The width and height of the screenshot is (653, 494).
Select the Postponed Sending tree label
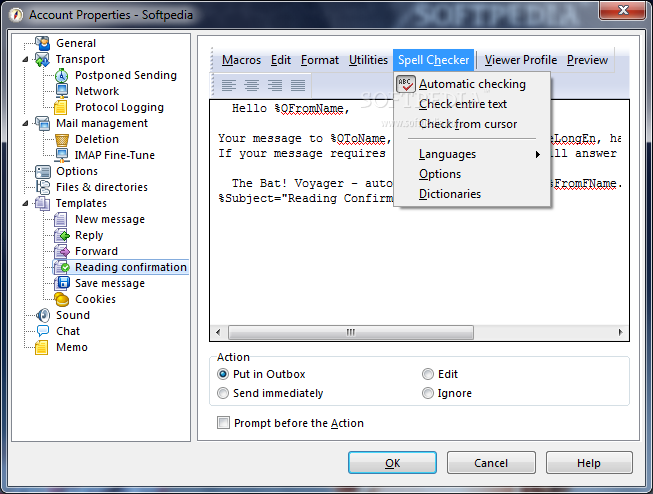(x=126, y=75)
